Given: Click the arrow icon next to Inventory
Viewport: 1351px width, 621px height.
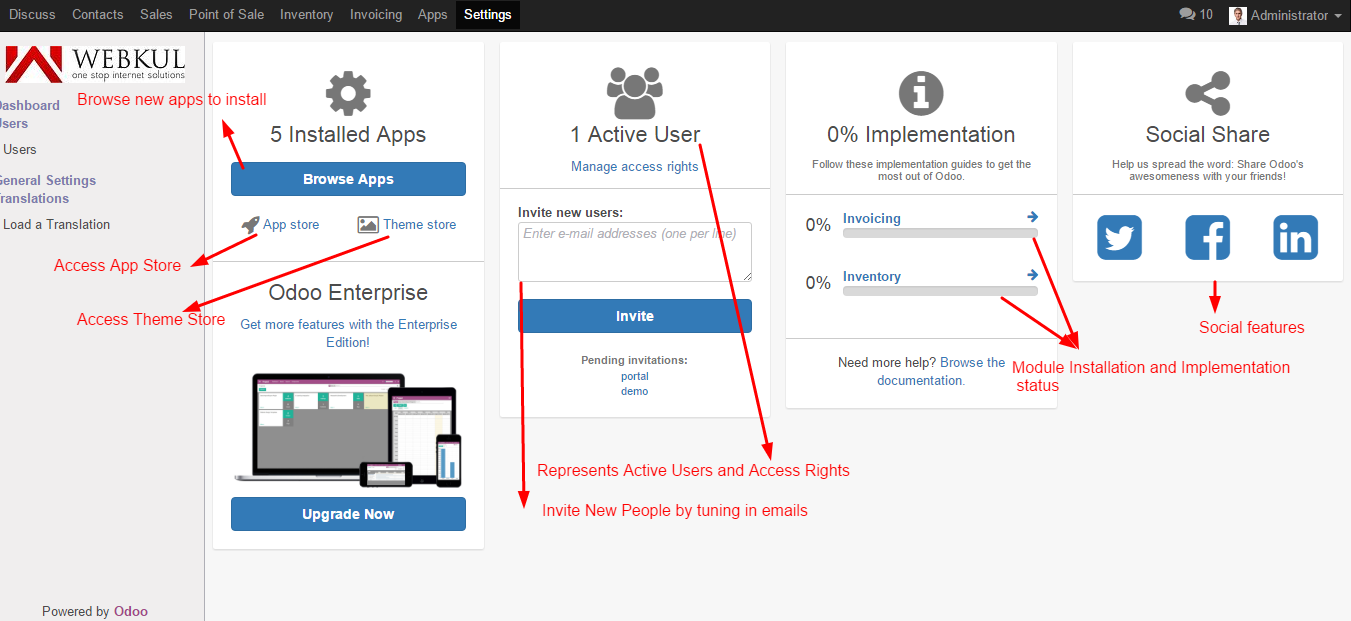Looking at the screenshot, I should [x=1032, y=275].
